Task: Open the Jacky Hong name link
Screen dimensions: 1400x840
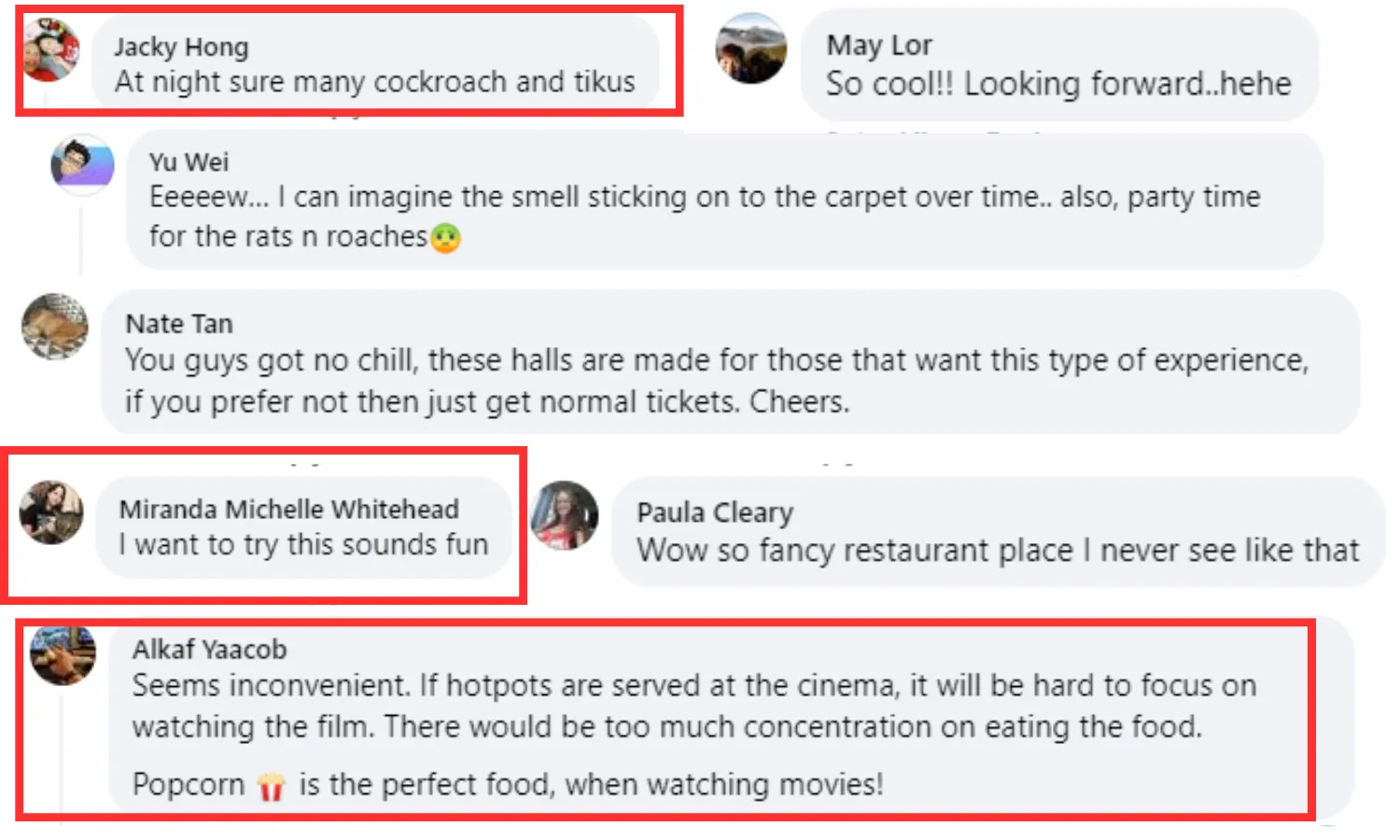Action: pos(181,47)
